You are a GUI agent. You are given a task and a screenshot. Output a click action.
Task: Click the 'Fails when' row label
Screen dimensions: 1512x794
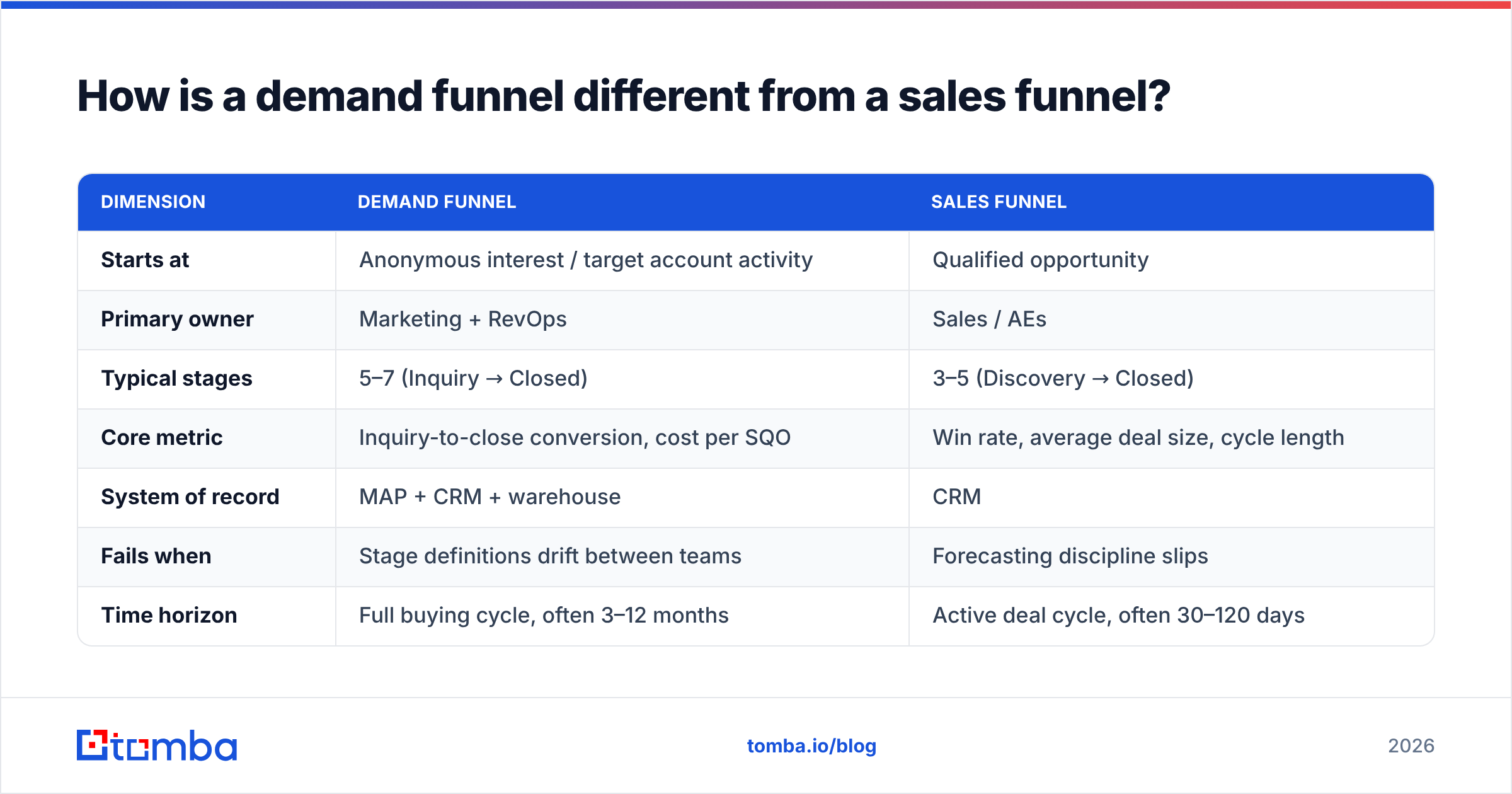(156, 556)
